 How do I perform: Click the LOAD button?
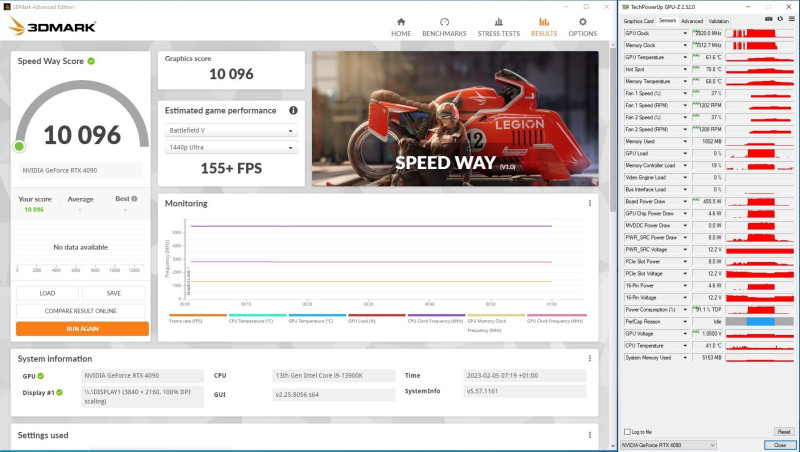[47, 293]
